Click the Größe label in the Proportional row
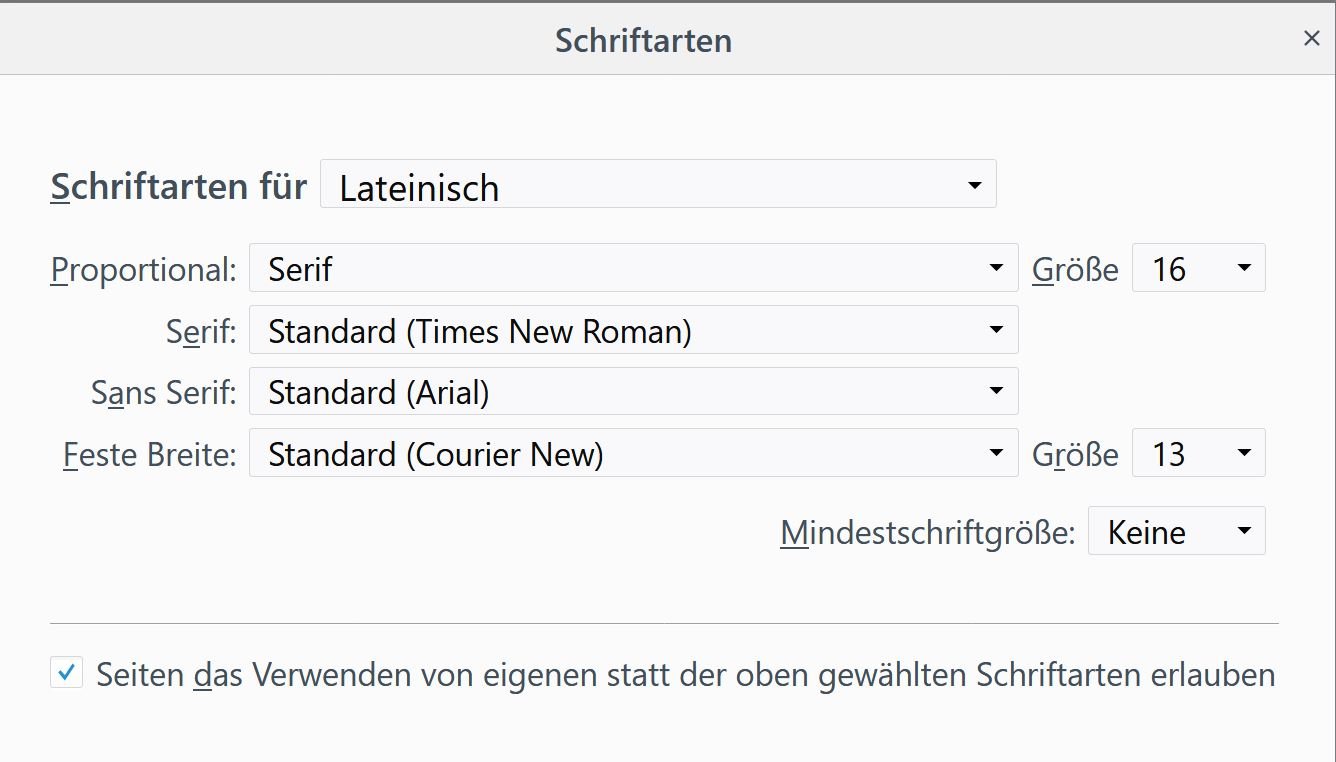Screen dimensions: 1336x762 click(x=1075, y=269)
